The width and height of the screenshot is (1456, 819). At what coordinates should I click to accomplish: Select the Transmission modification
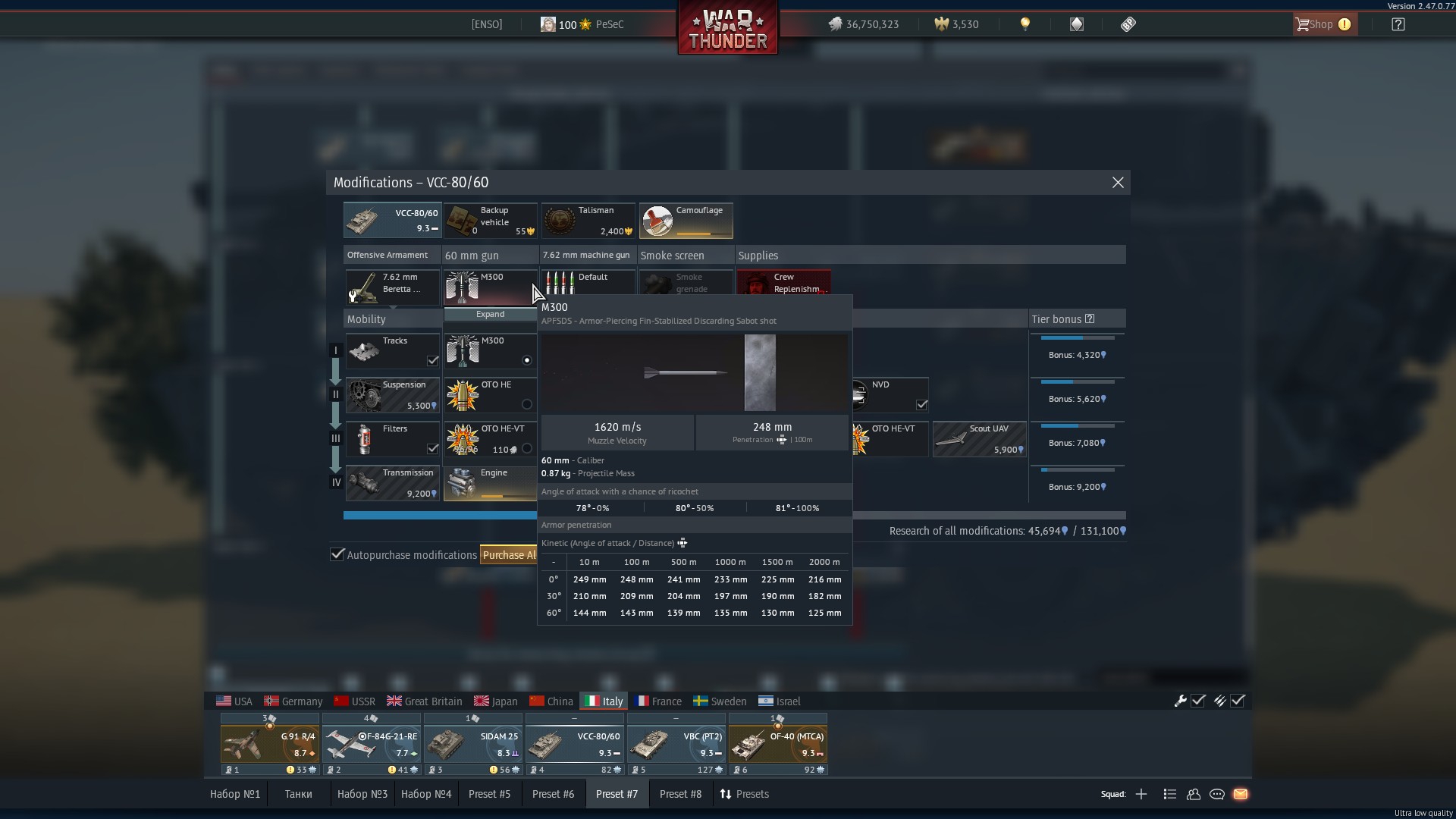click(392, 483)
